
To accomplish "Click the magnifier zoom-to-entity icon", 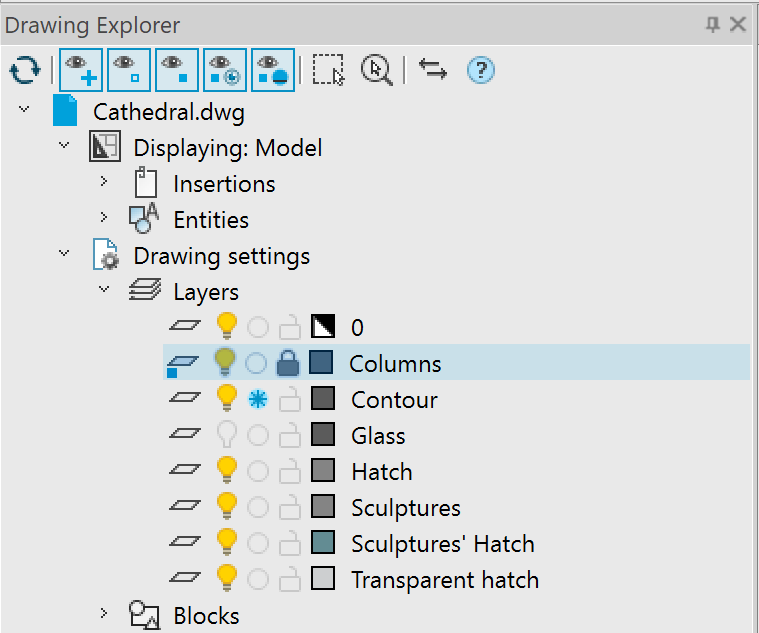I will [x=376, y=70].
